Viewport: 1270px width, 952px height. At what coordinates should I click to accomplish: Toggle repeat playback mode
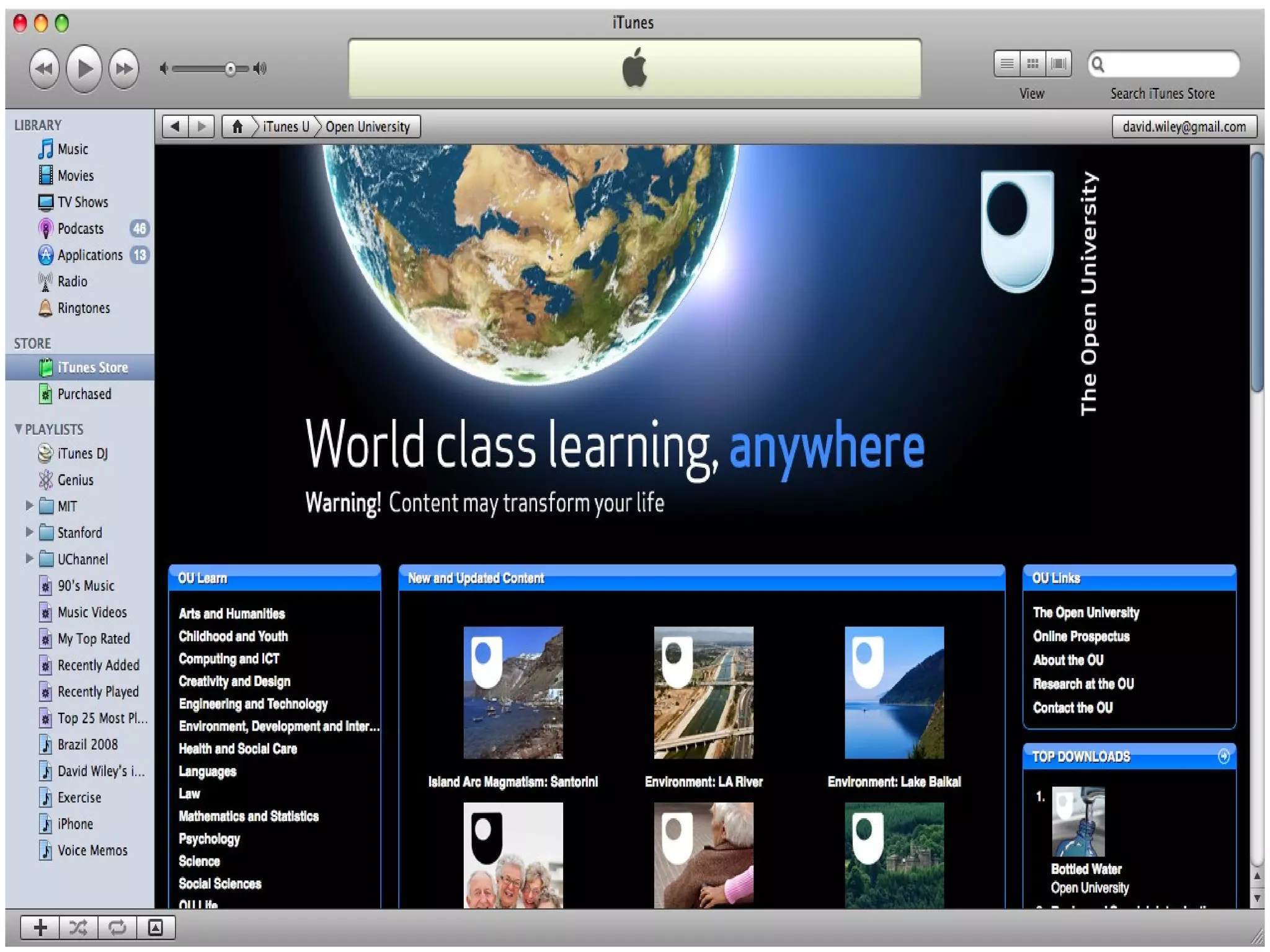(117, 927)
